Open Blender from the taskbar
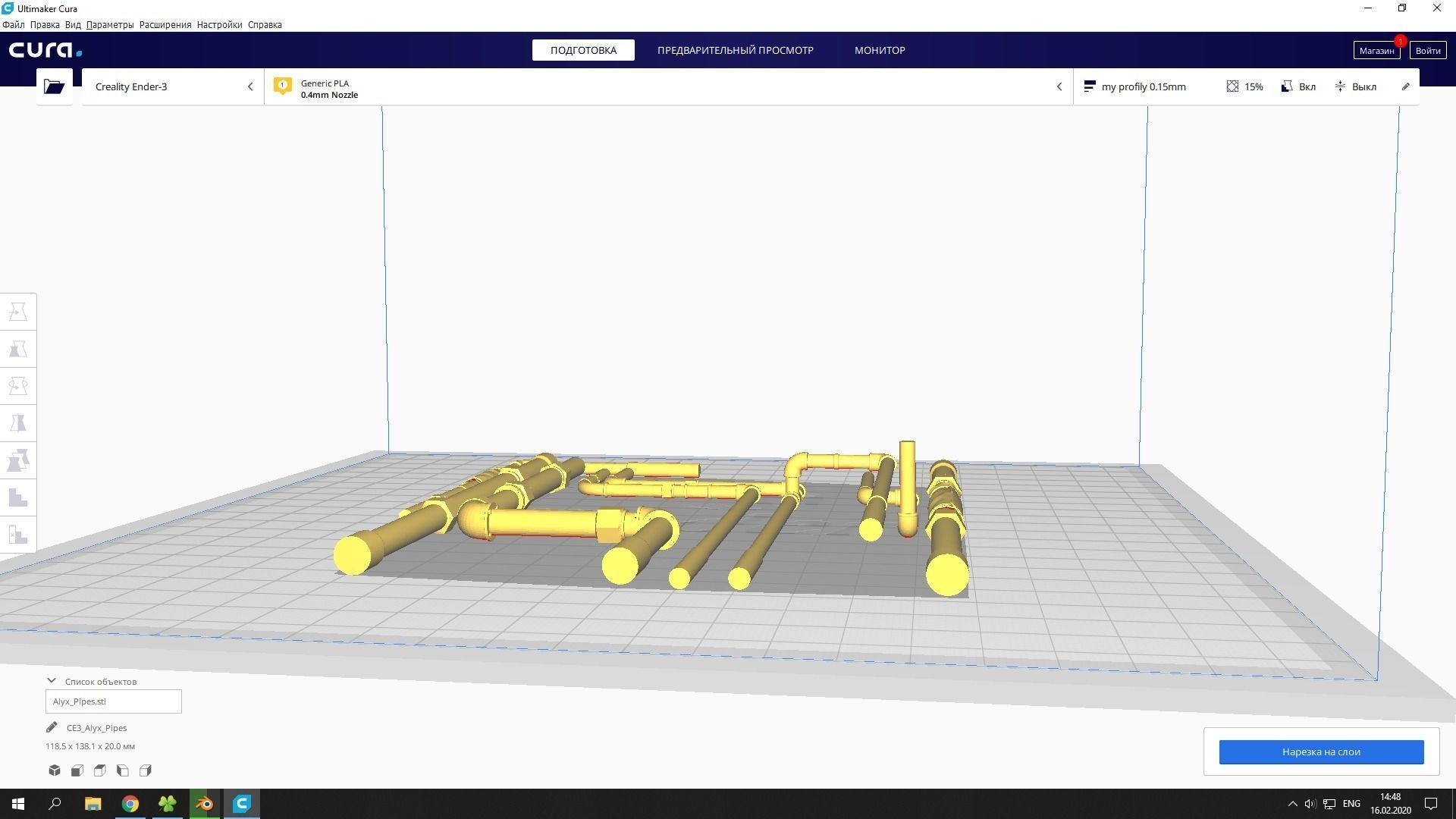The height and width of the screenshot is (819, 1456). 205,804
